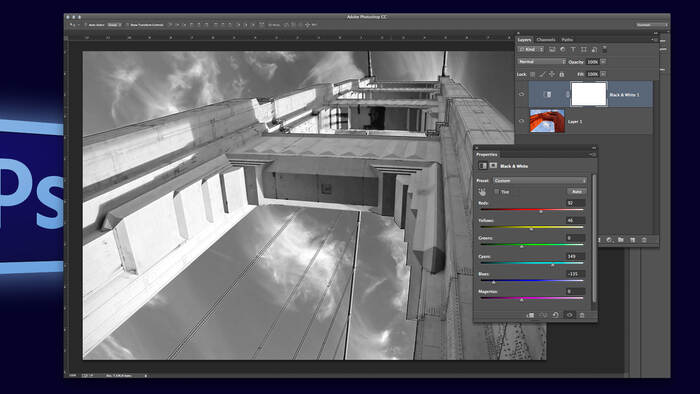Click the Greens slider track
The height and width of the screenshot is (394, 700).
pos(531,245)
